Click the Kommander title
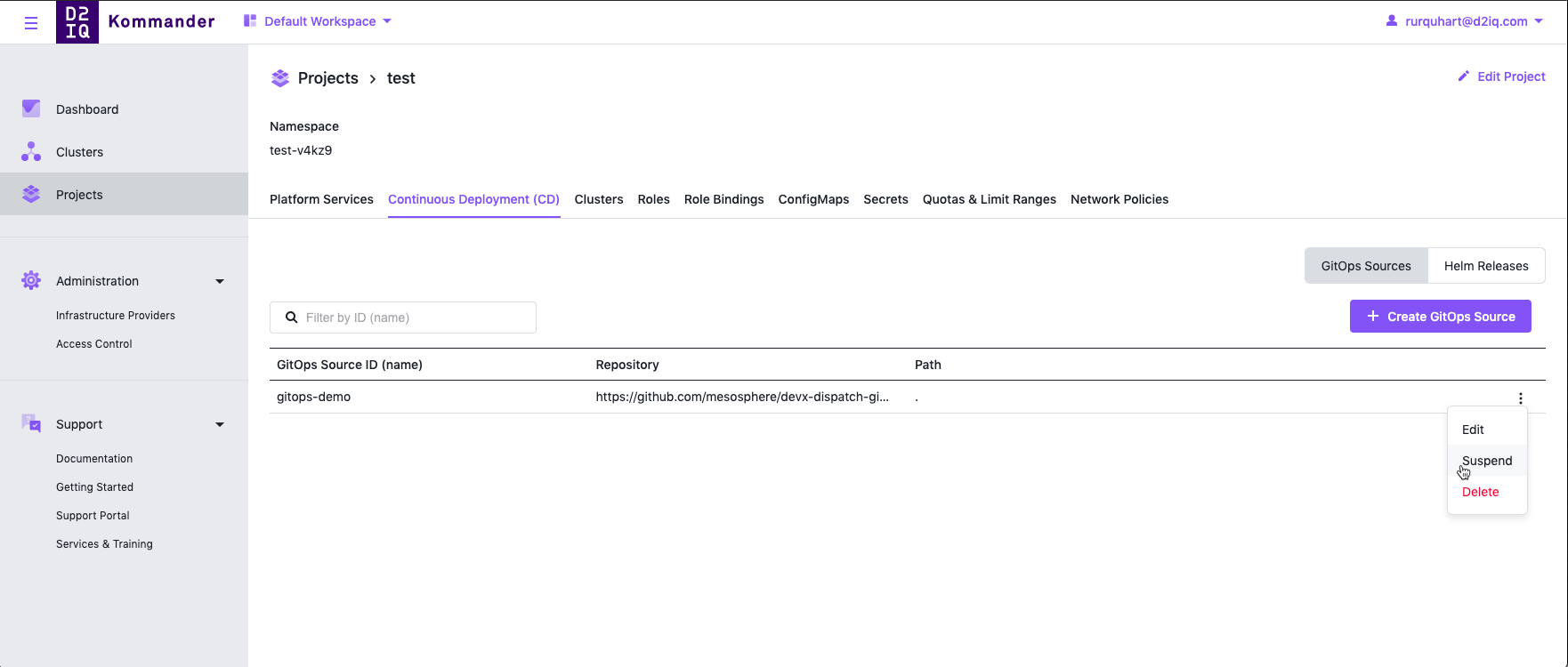Screen dimensions: 1568x667 161,21
